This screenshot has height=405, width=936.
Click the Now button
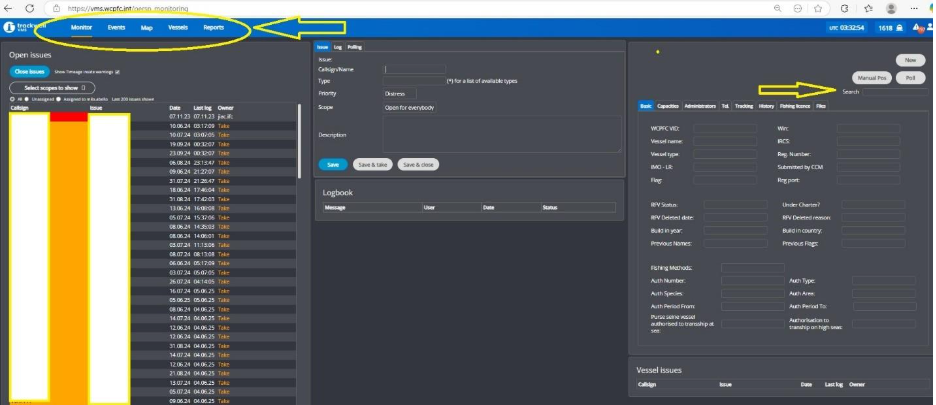(910, 60)
